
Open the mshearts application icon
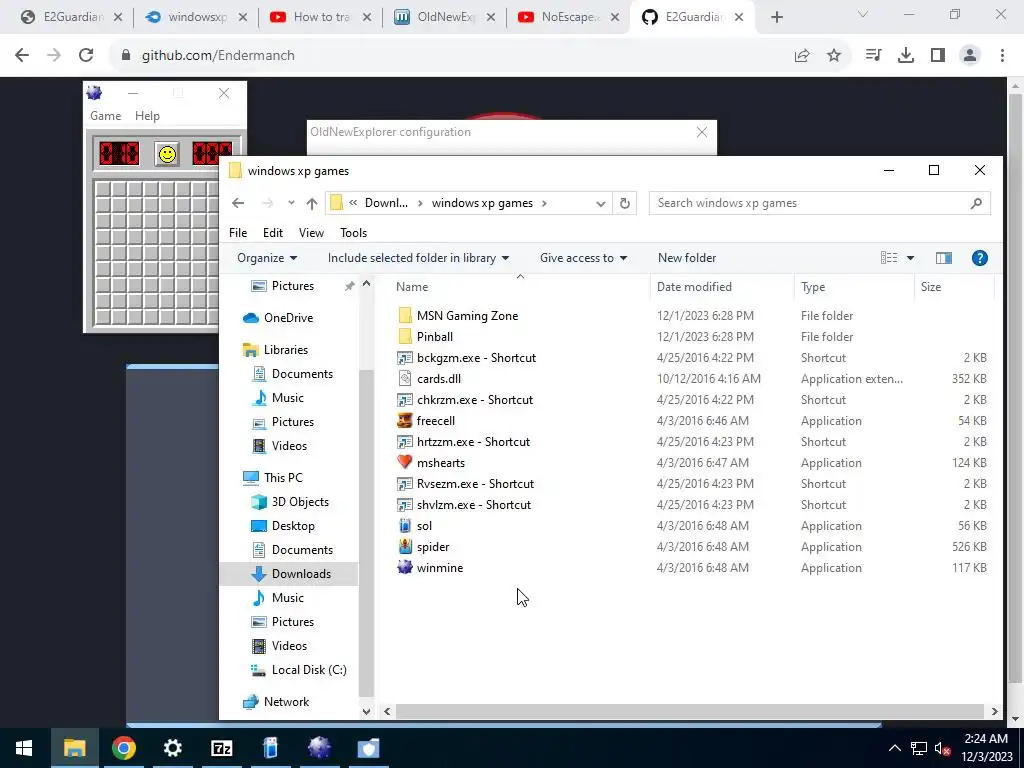[405, 462]
